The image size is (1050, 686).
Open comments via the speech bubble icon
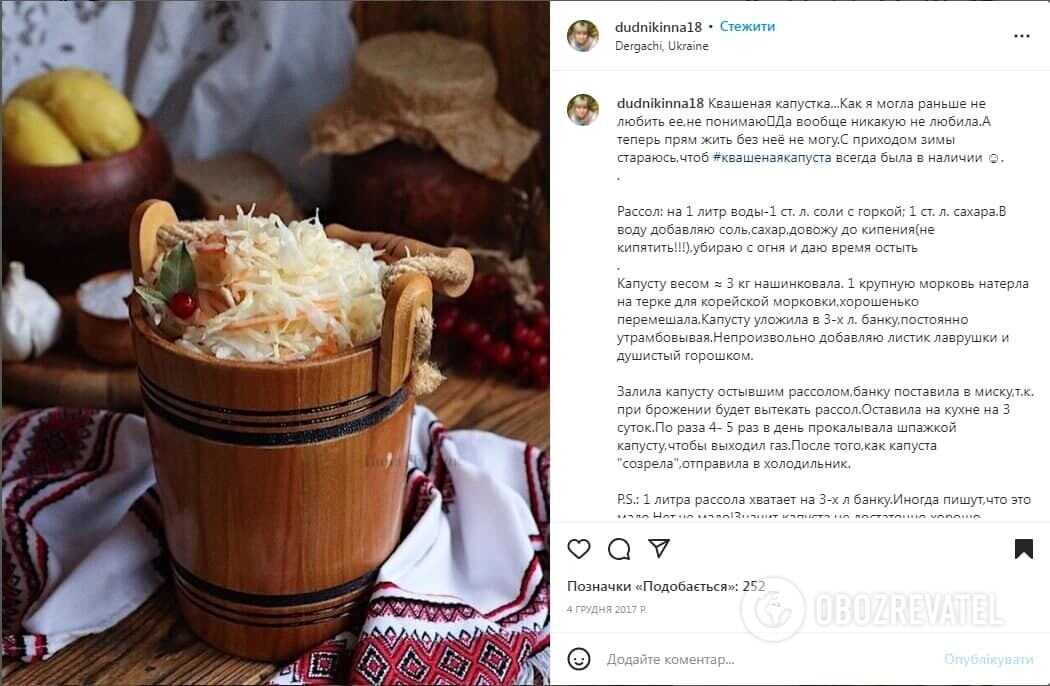click(619, 549)
